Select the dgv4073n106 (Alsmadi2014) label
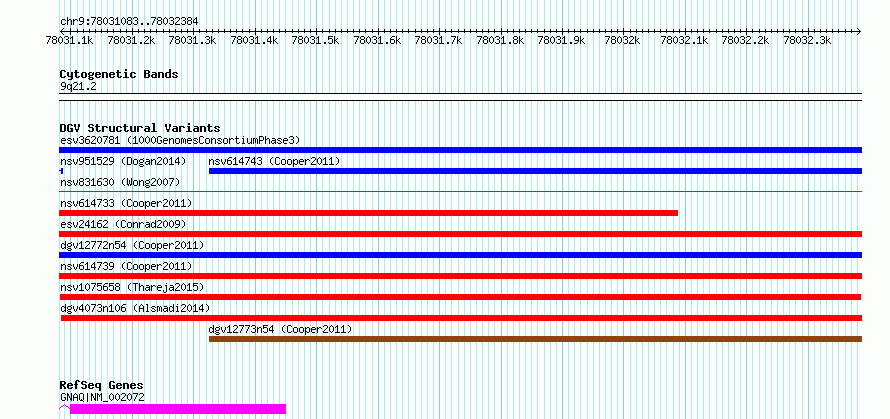The image size is (890, 419). [x=135, y=308]
